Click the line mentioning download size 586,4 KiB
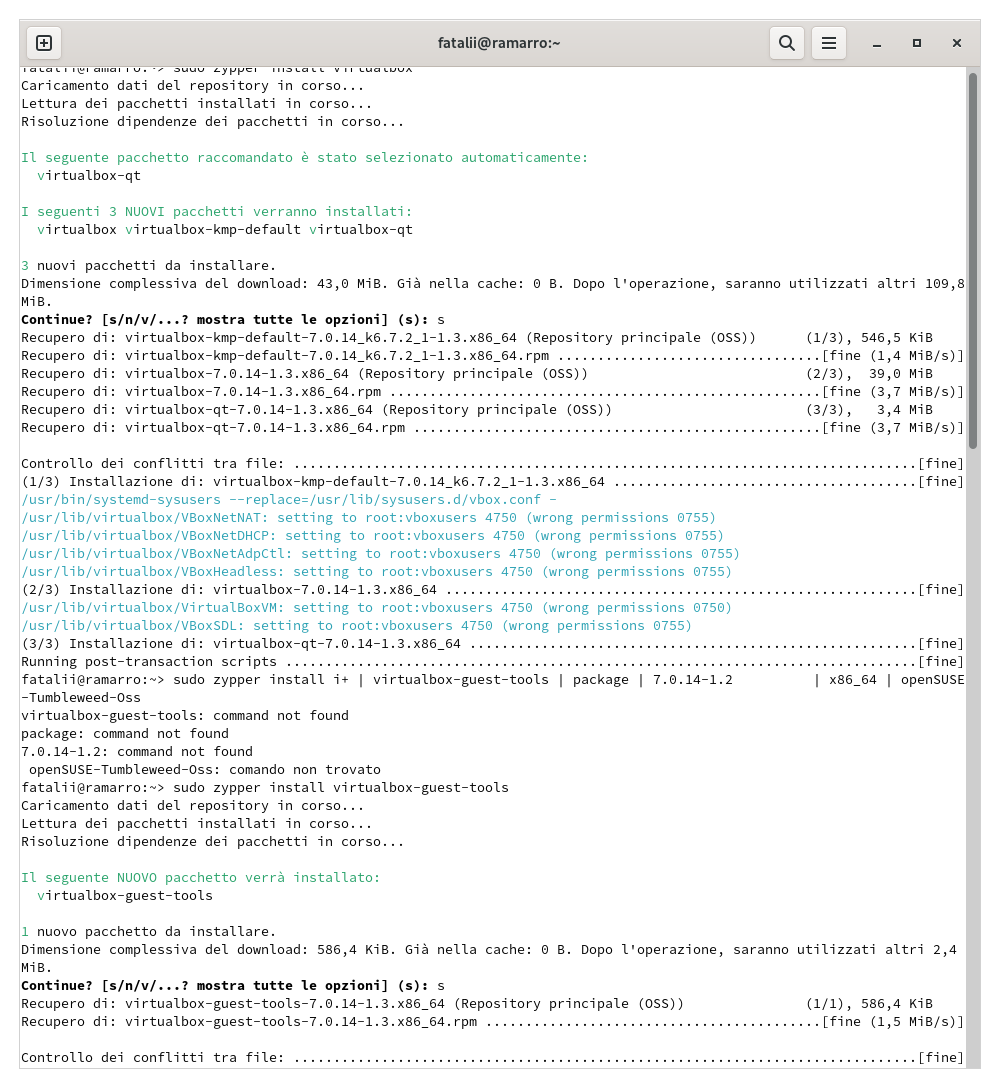Viewport: 1000px width, 1088px height. pos(489,951)
